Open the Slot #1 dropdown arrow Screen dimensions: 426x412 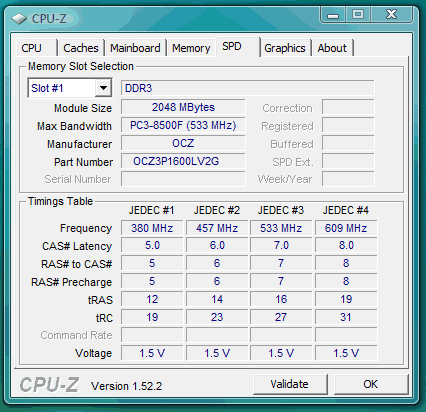[x=103, y=88]
